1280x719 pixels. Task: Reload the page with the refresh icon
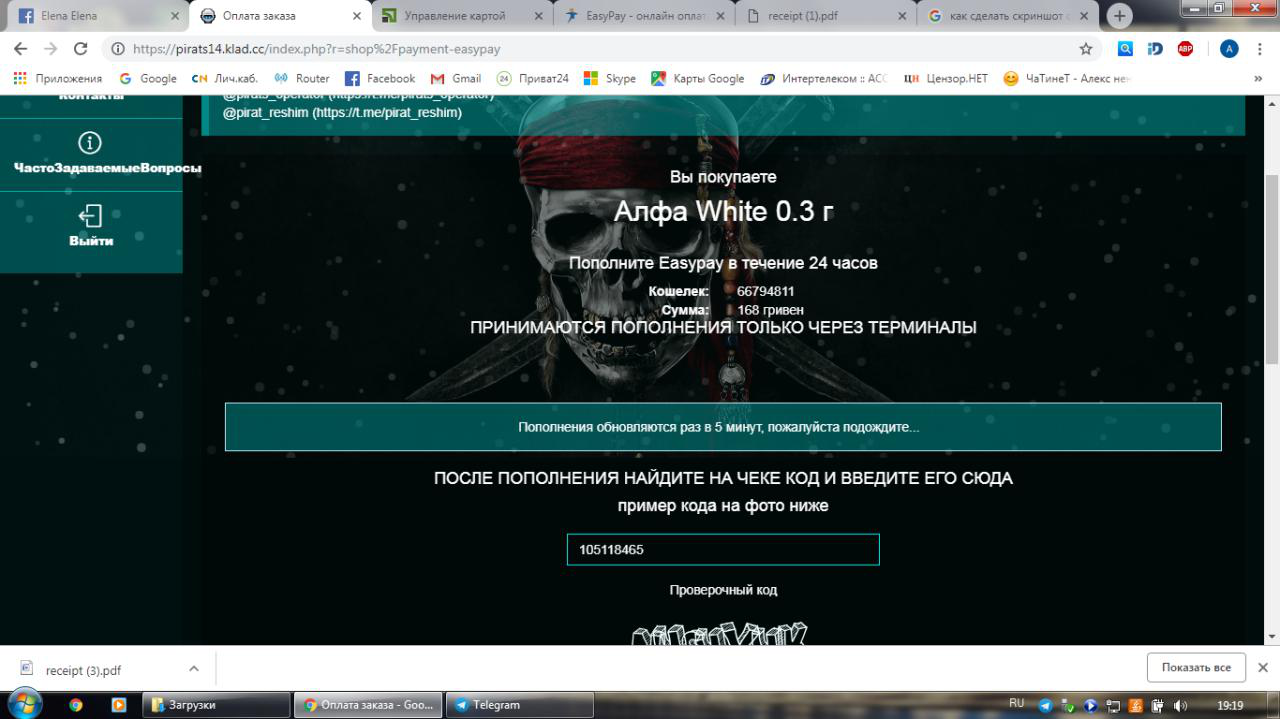(x=81, y=48)
